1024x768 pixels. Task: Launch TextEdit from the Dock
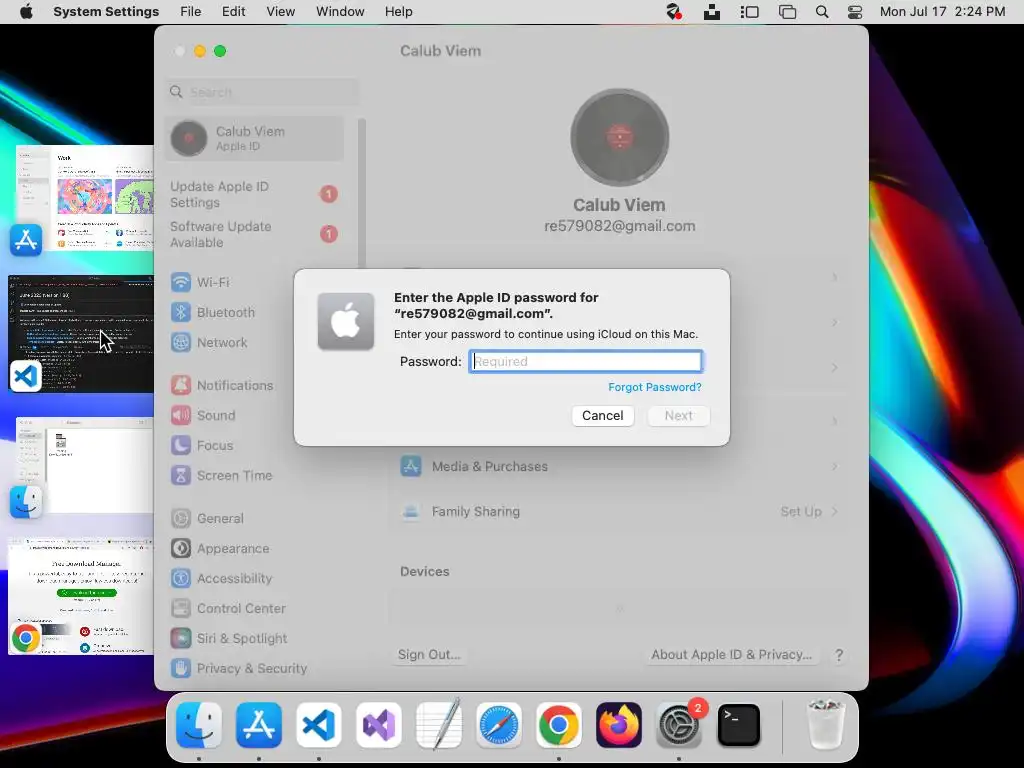(439, 725)
